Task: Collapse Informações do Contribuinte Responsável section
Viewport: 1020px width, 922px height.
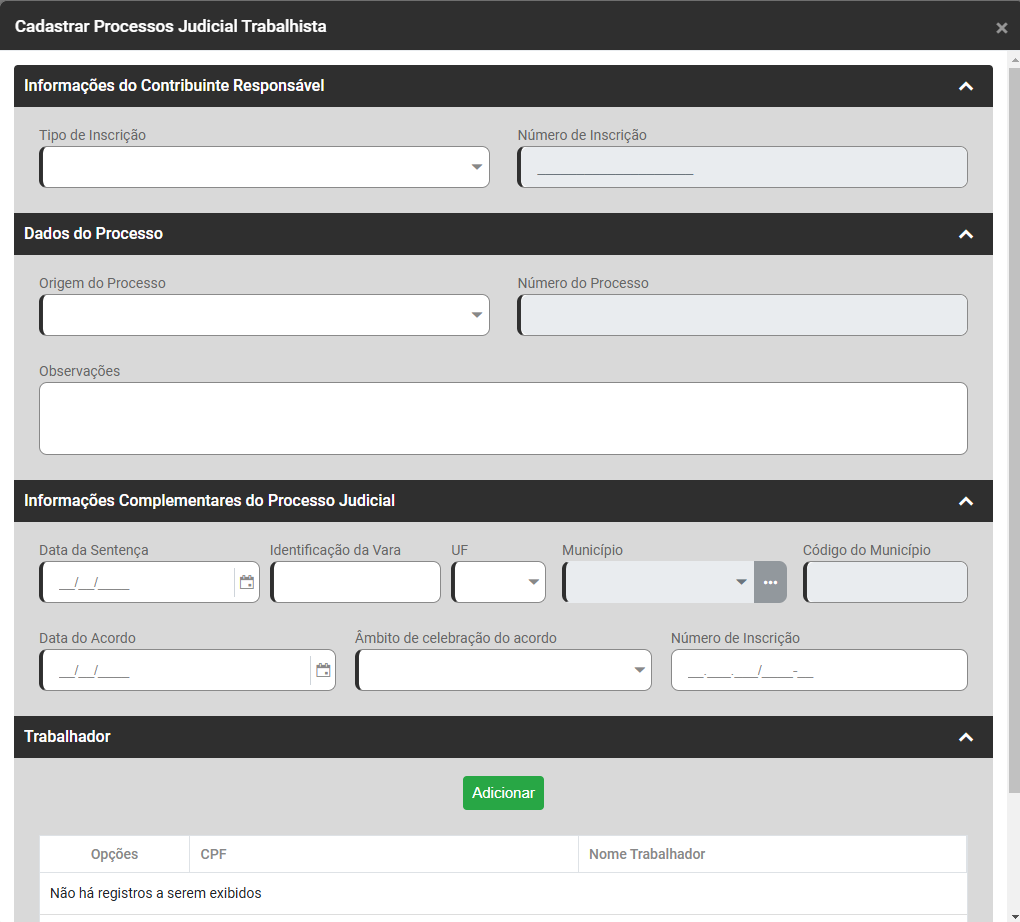Action: click(x=965, y=86)
